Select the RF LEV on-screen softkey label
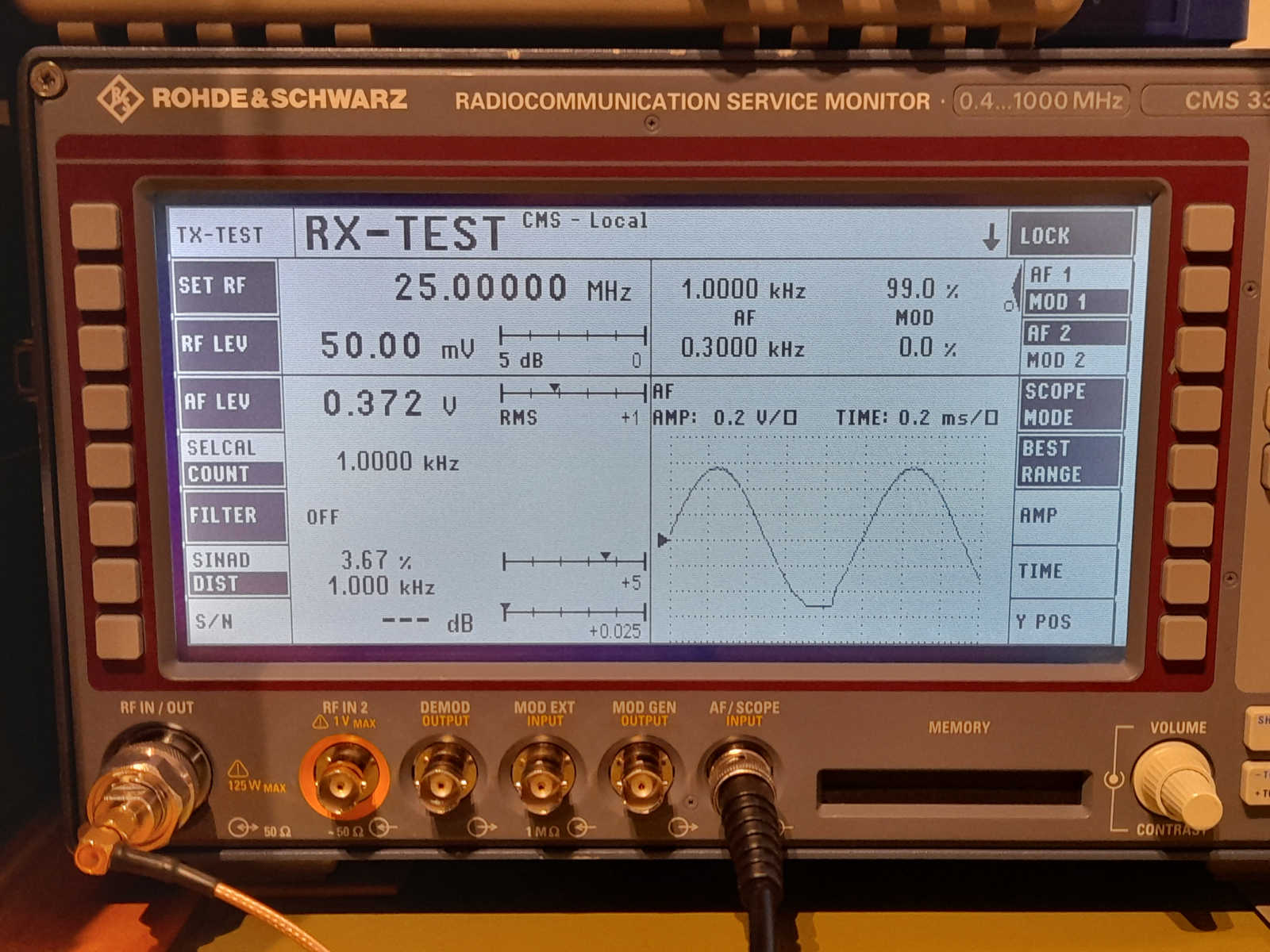Viewport: 1270px width, 952px height. click(227, 344)
